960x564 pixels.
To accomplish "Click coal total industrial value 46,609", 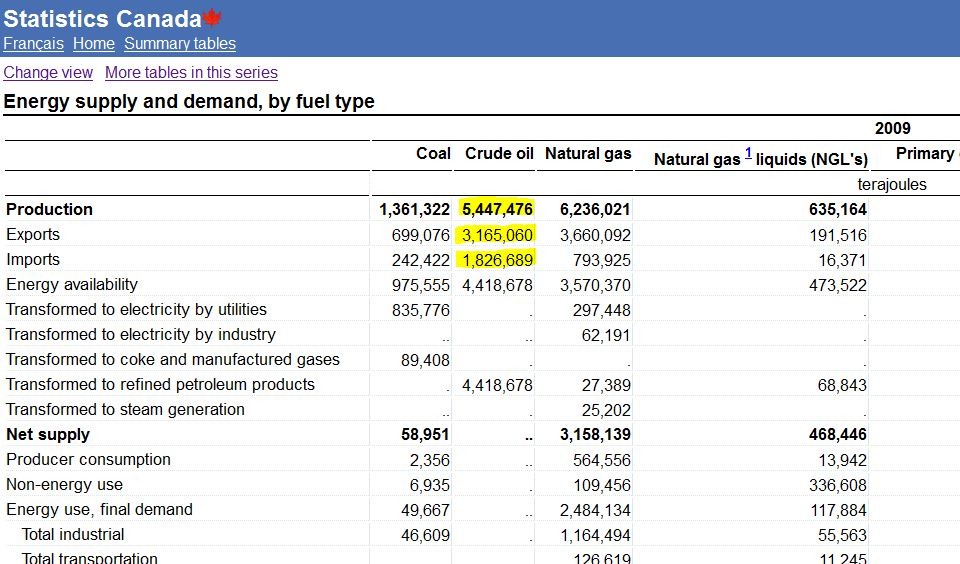I will click(x=426, y=535).
